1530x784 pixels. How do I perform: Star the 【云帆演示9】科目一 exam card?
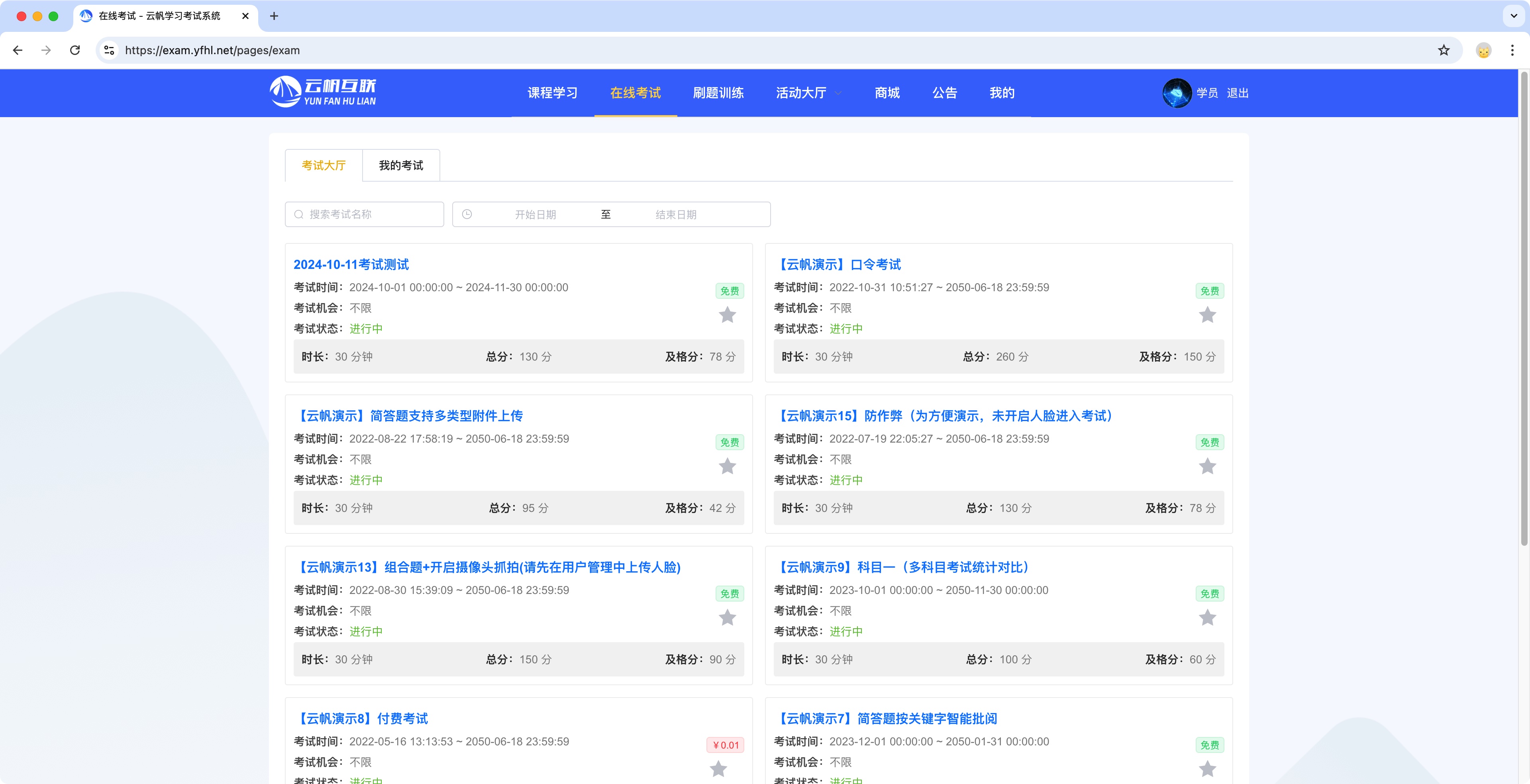[1207, 618]
